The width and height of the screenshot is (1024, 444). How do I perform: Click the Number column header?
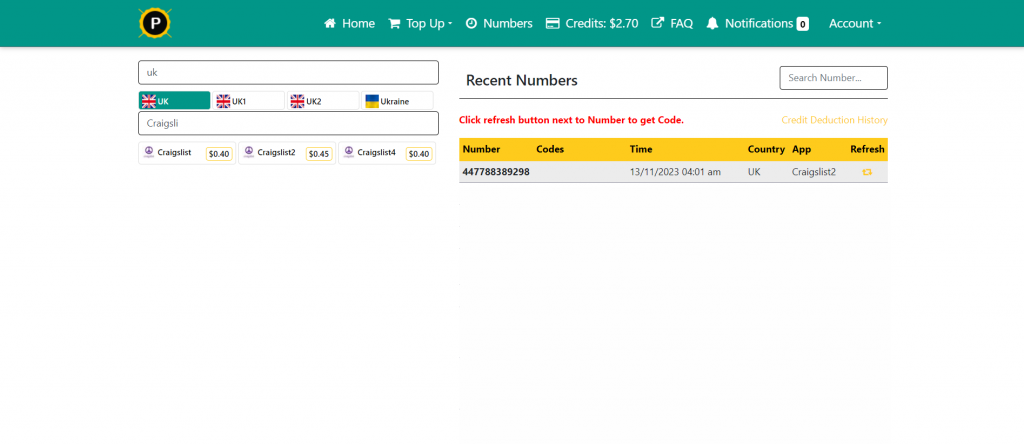(481, 149)
